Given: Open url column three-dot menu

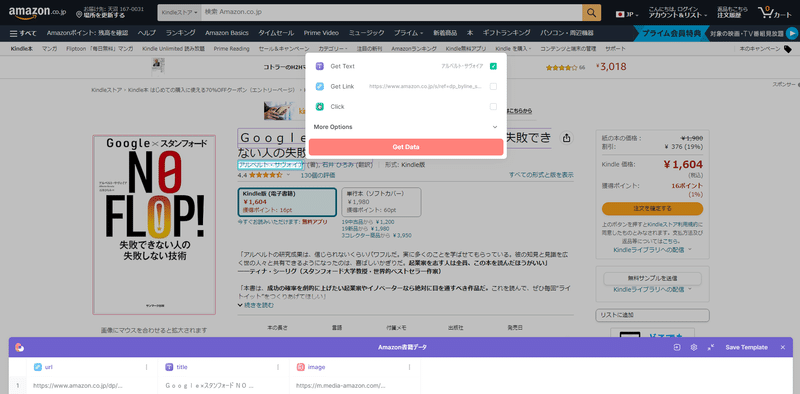Looking at the screenshot, I should (147, 367).
